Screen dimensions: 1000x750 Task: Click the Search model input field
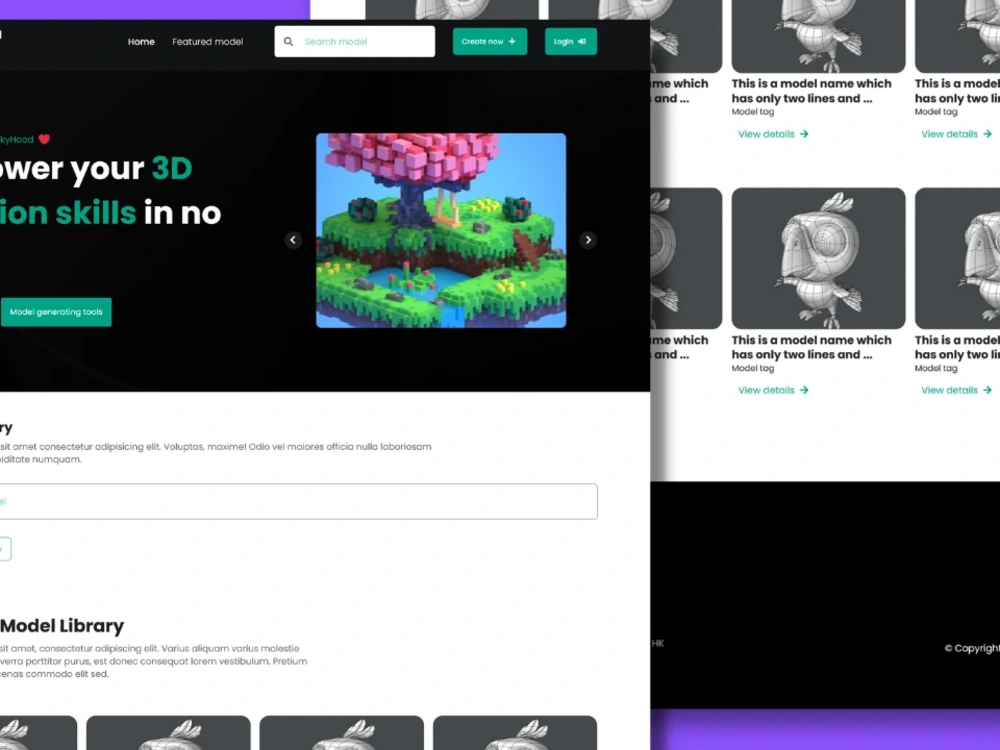355,41
